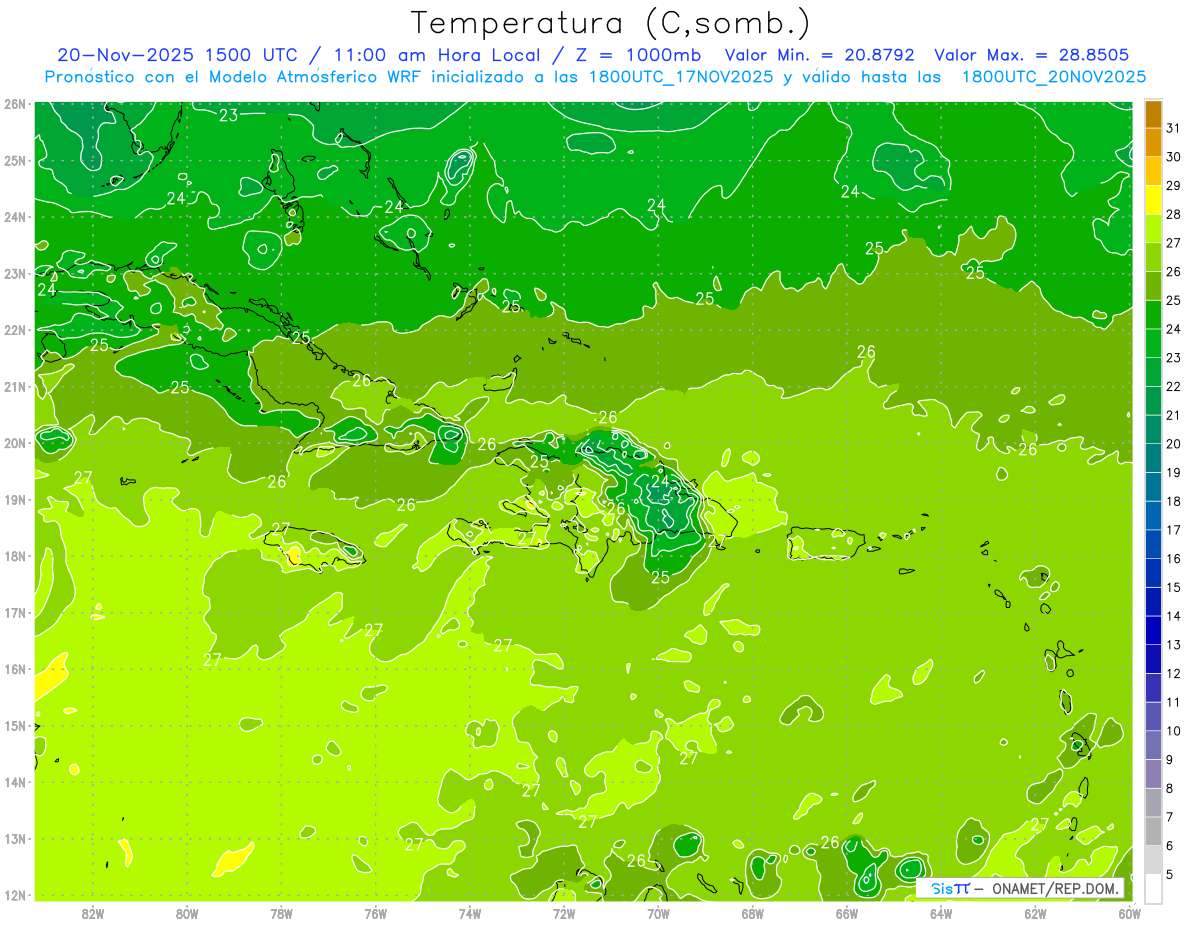1200x927 pixels.
Task: Click the 64W longitude axis label
Action: 941,914
